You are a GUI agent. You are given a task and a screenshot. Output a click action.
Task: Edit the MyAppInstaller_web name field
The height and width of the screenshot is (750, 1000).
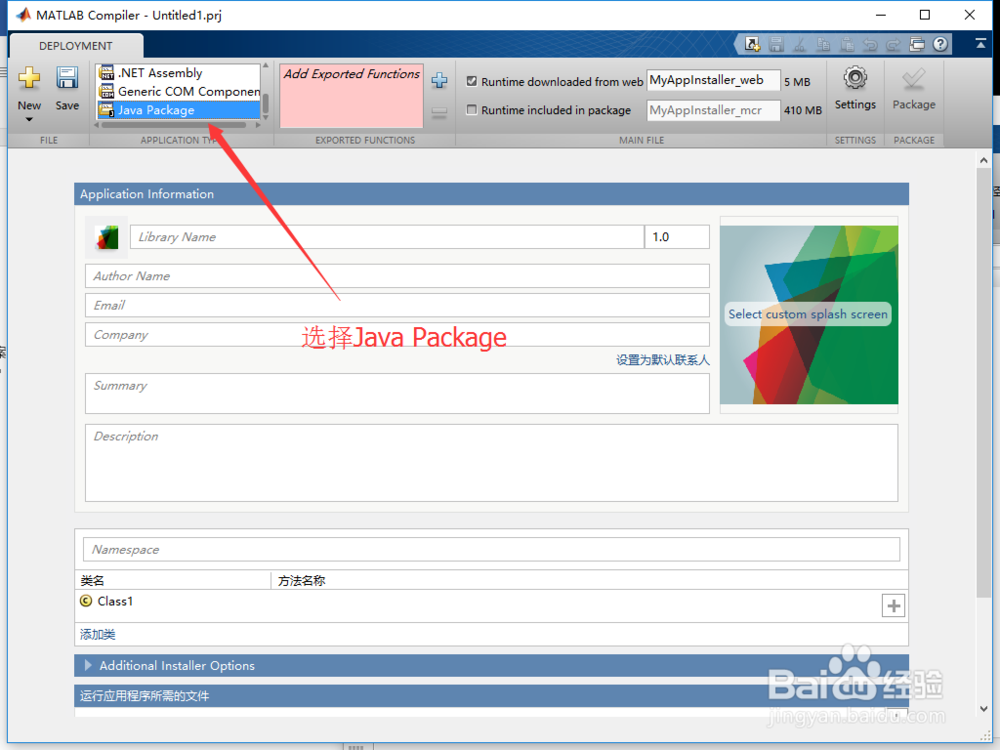[x=713, y=80]
